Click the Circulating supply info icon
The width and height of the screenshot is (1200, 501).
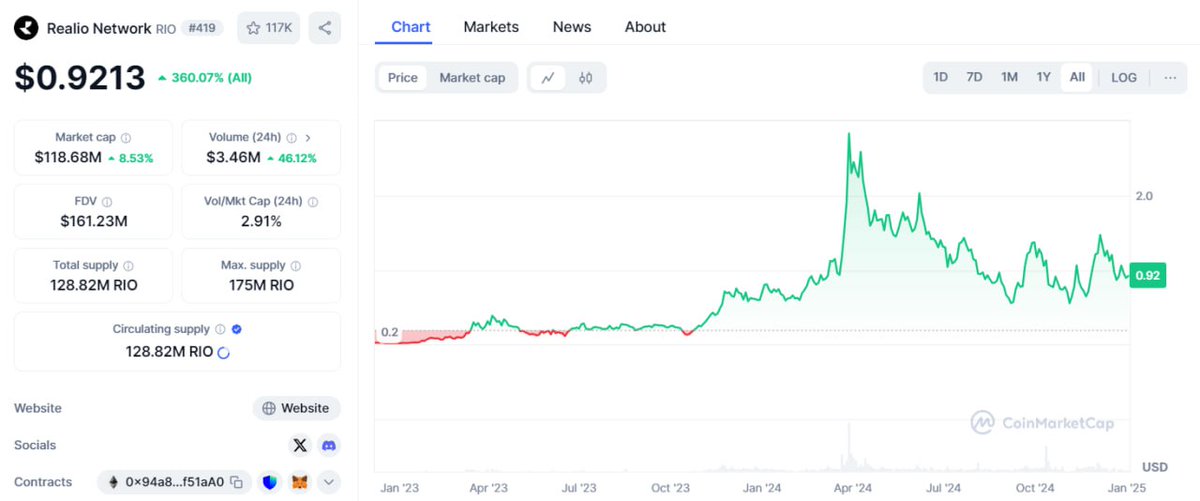[x=220, y=329]
